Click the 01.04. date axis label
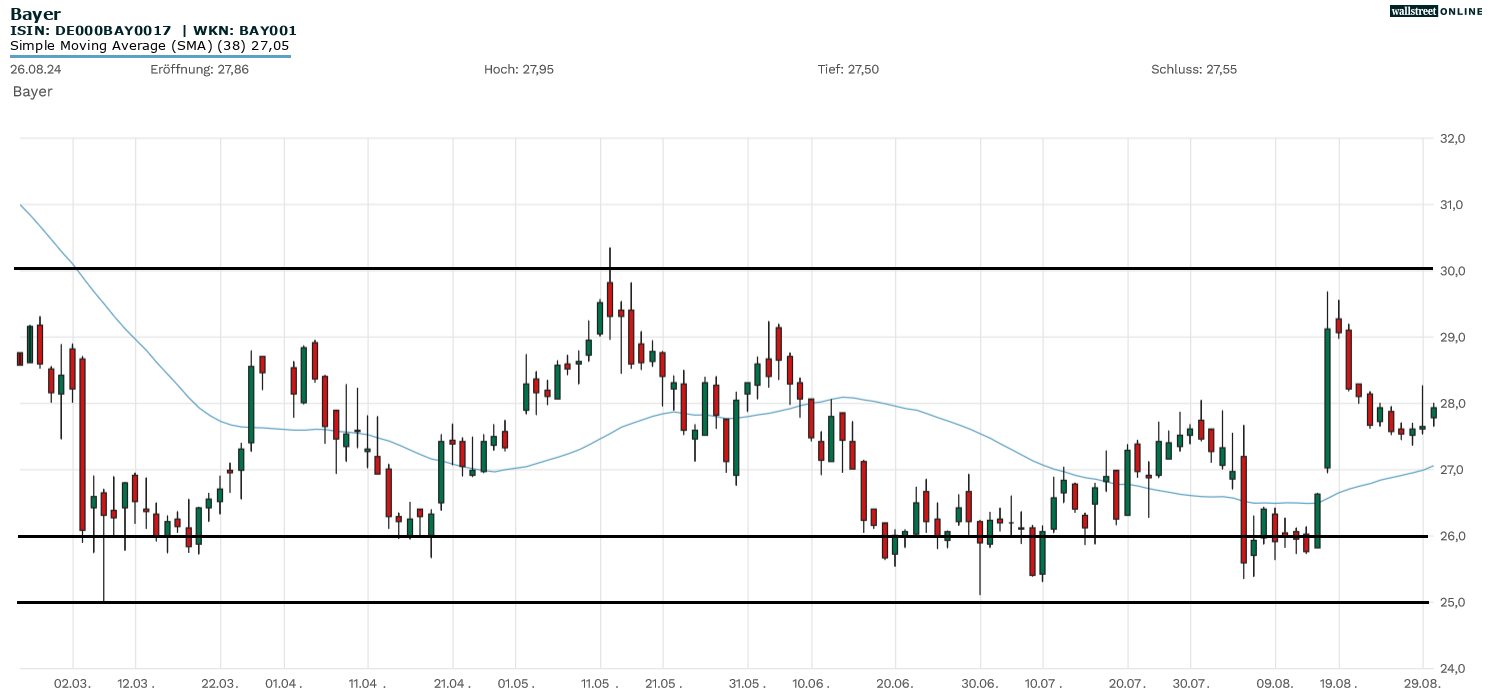The height and width of the screenshot is (689, 1490). (284, 682)
